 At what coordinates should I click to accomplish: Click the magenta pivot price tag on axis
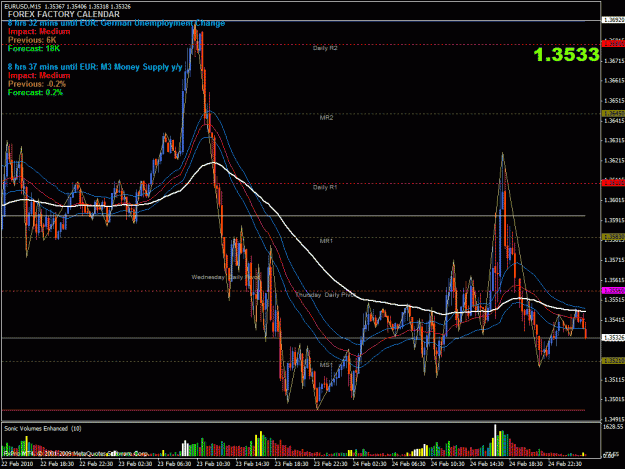[613, 290]
